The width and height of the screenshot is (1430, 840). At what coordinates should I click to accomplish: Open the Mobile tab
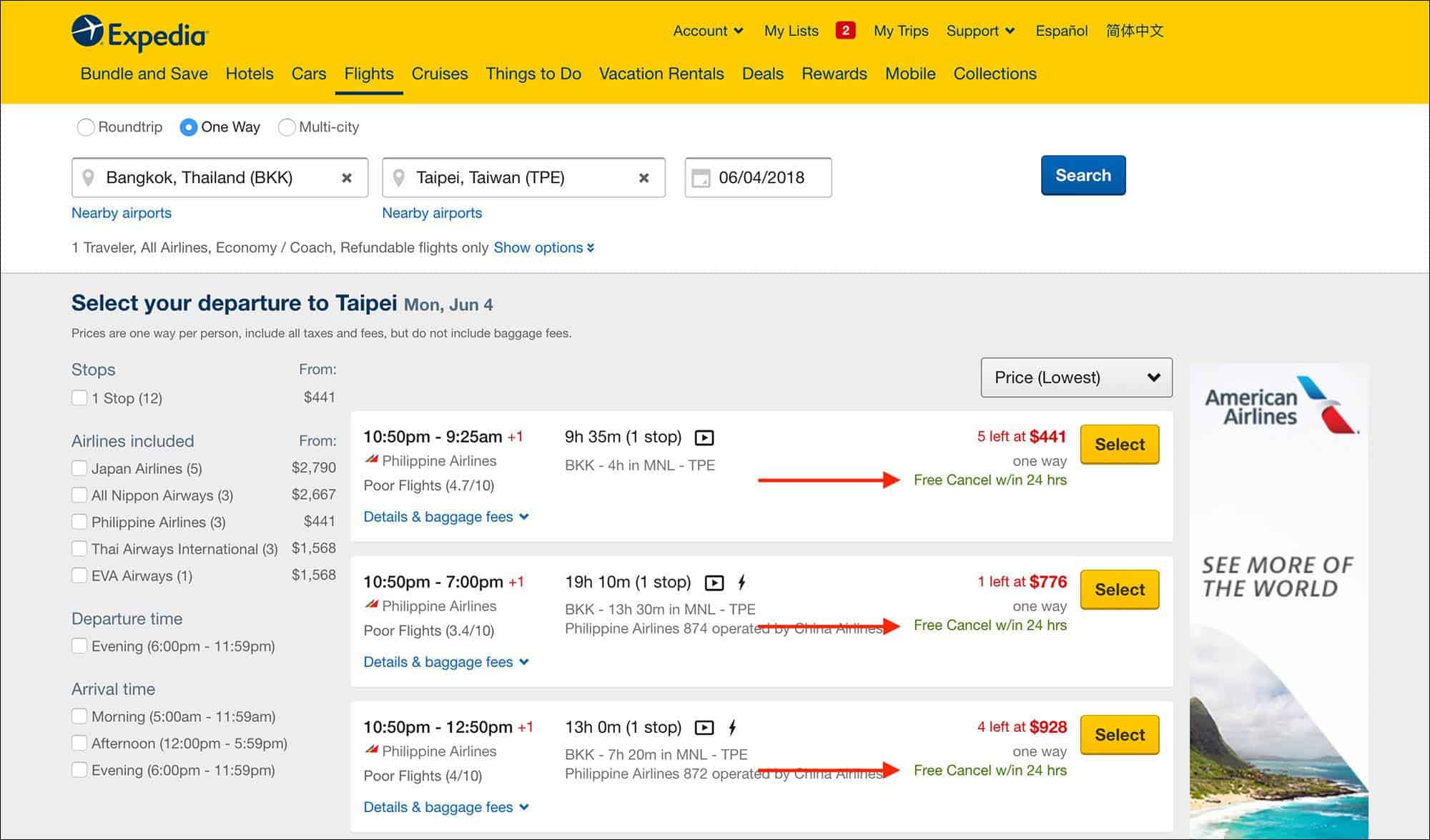[910, 74]
